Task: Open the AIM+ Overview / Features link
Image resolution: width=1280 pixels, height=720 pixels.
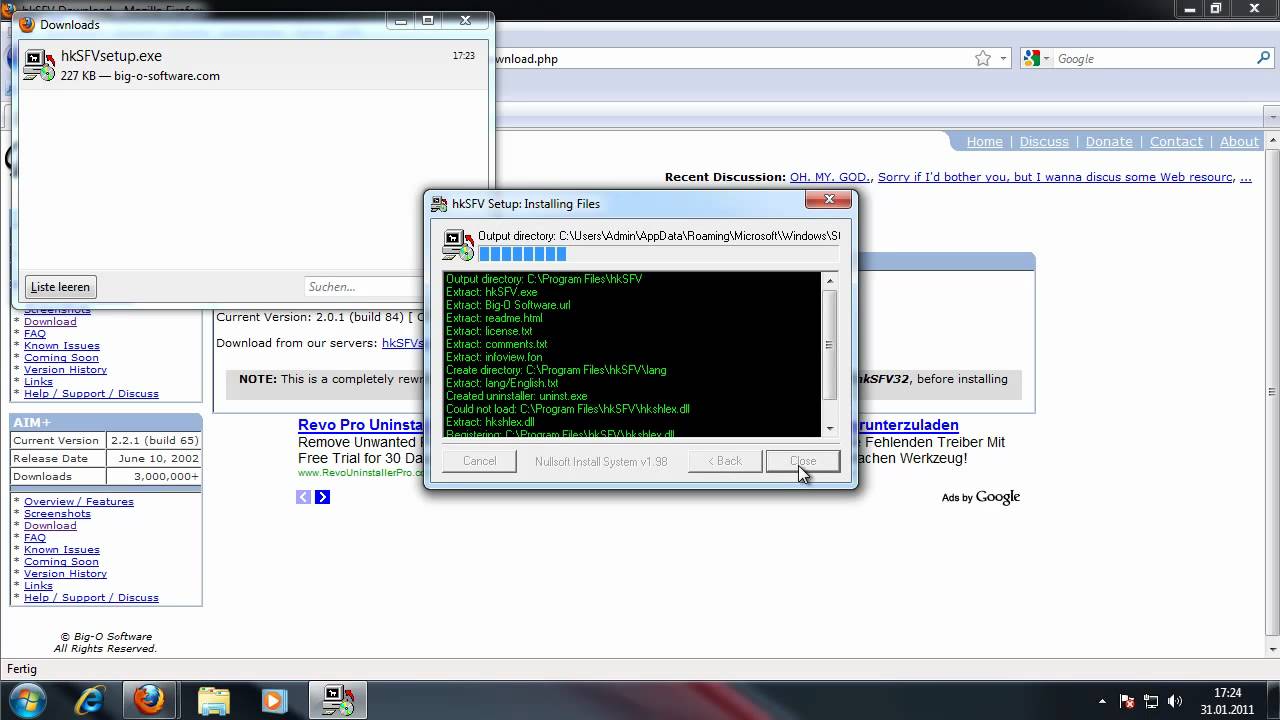Action: click(x=79, y=502)
